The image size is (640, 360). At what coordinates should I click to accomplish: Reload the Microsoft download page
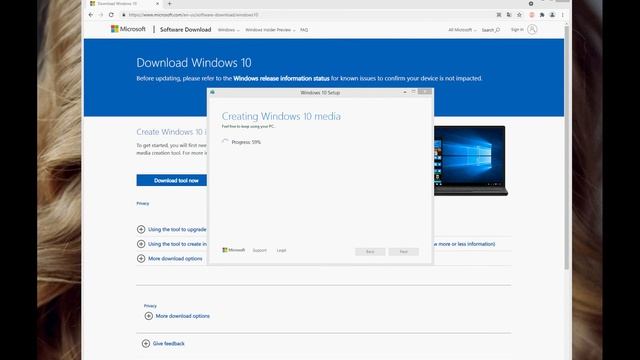coord(111,15)
